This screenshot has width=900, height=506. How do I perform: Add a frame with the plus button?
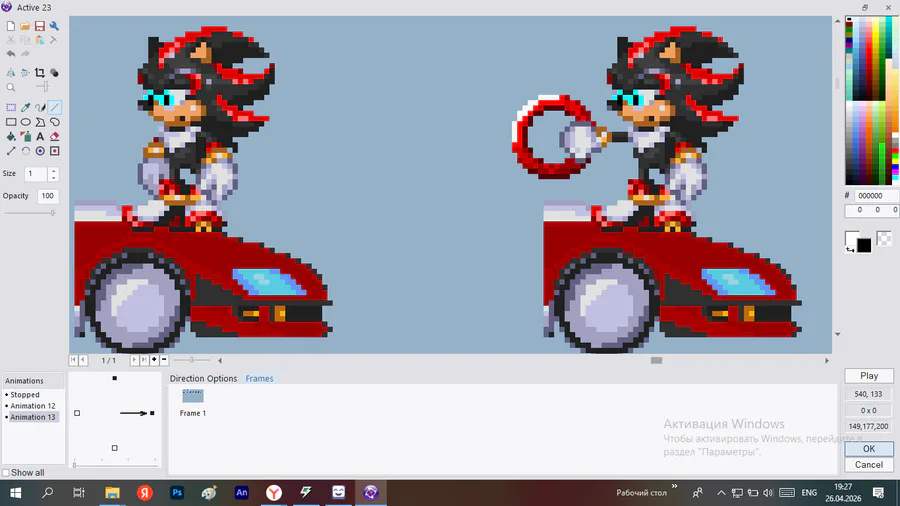[154, 360]
